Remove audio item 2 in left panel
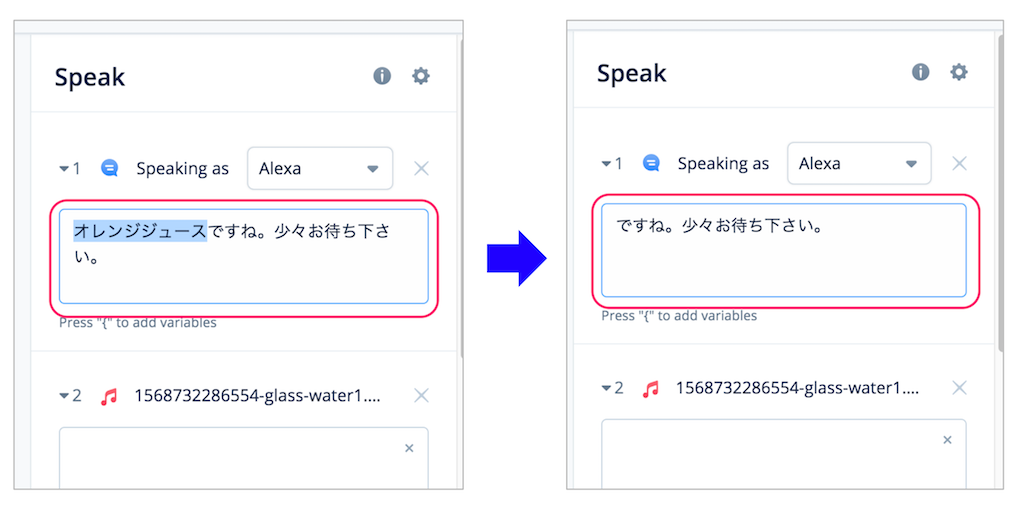The width and height of the screenshot is (1024, 518). click(x=421, y=395)
